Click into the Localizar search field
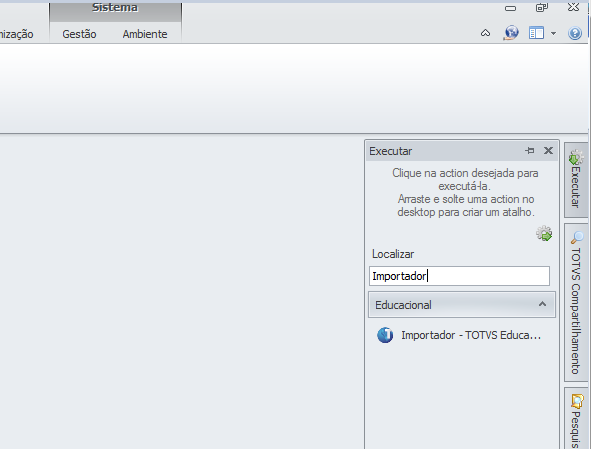Image resolution: width=591 pixels, height=449 pixels. coord(459,276)
